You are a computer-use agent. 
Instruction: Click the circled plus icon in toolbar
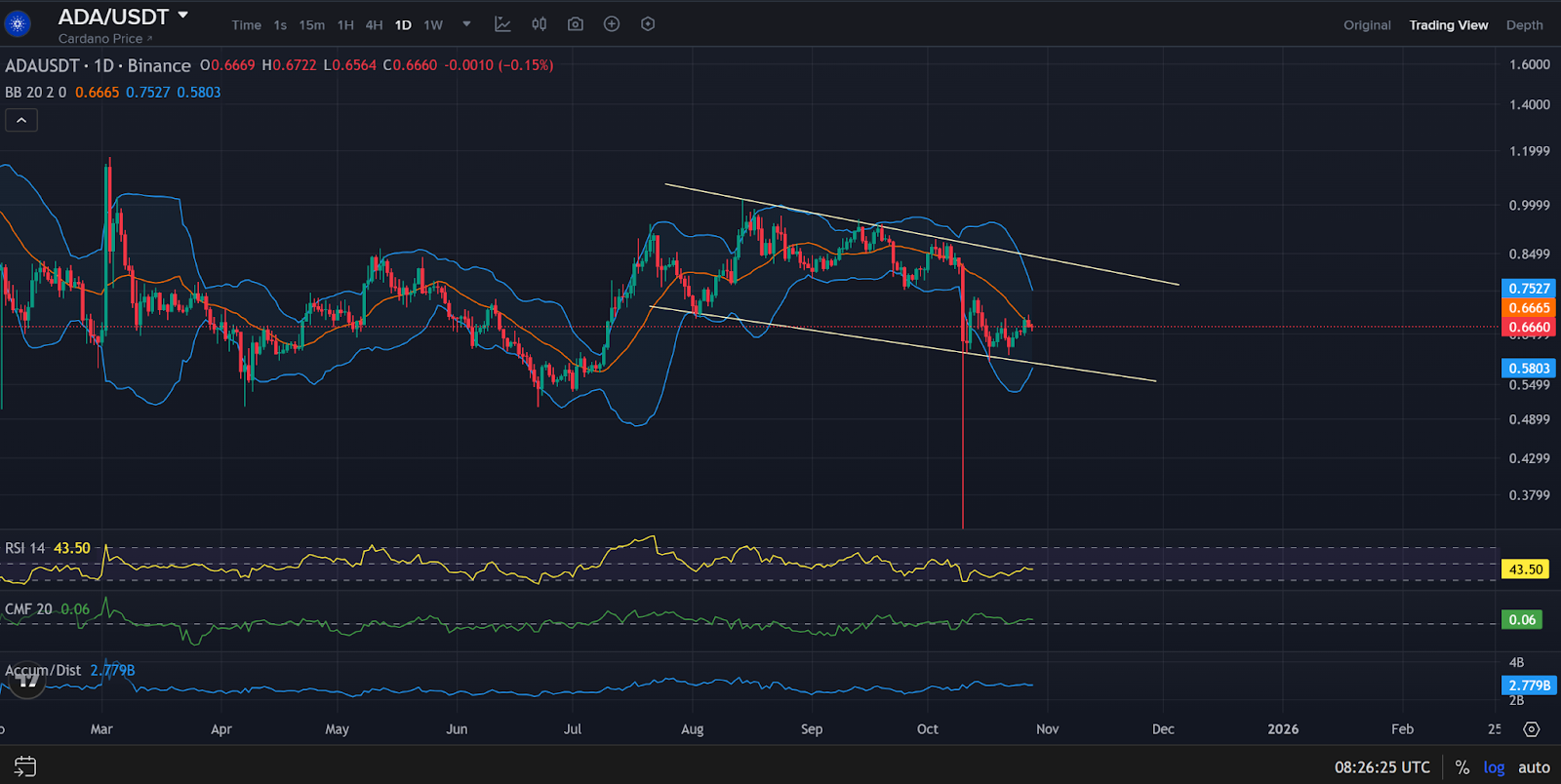tap(612, 24)
